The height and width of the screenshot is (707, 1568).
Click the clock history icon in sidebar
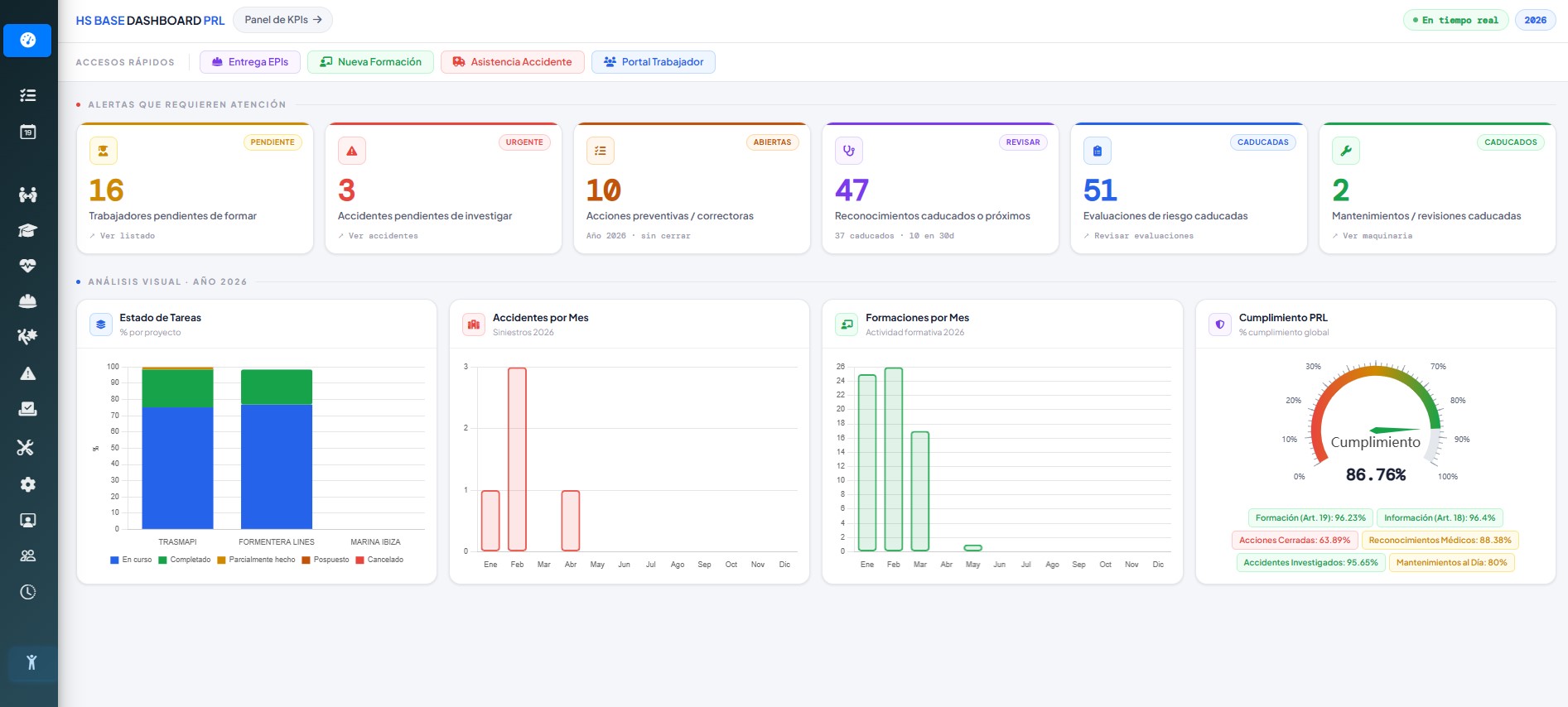[27, 592]
